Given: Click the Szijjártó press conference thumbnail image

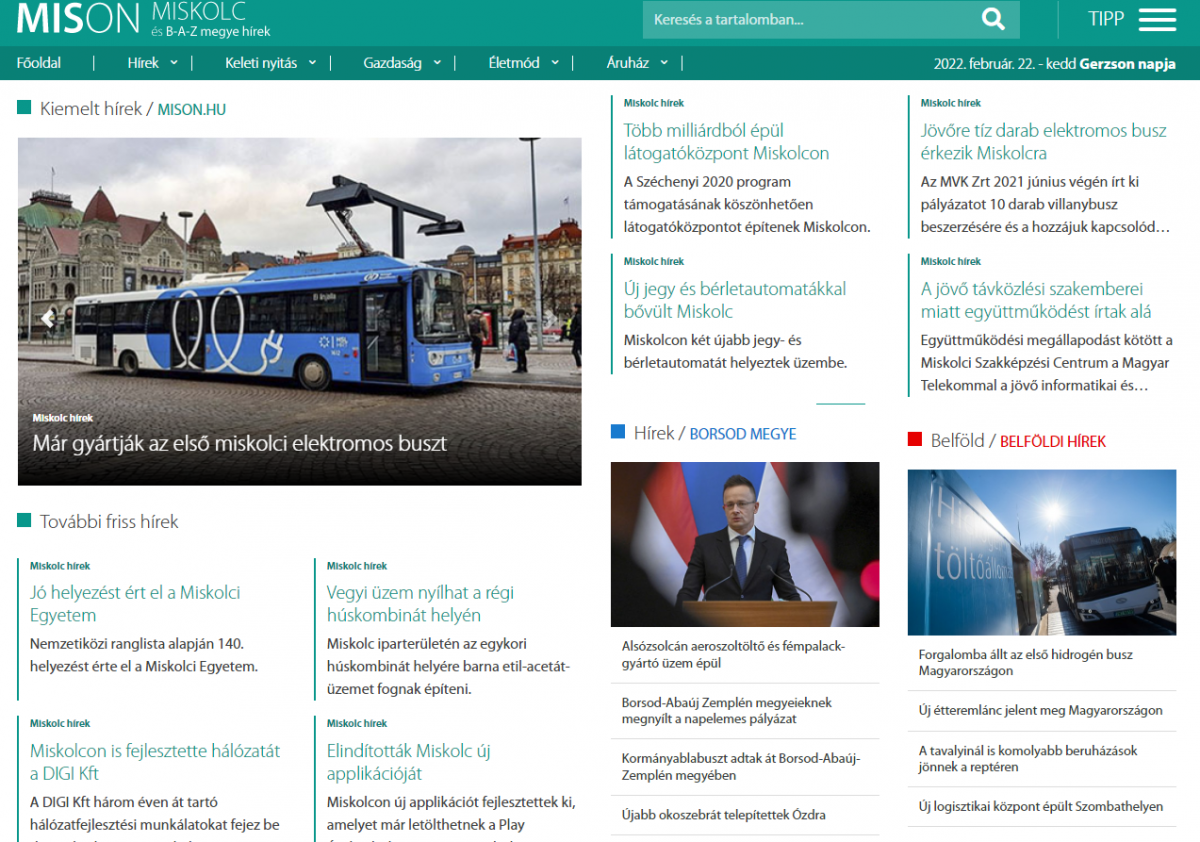Looking at the screenshot, I should [x=744, y=543].
